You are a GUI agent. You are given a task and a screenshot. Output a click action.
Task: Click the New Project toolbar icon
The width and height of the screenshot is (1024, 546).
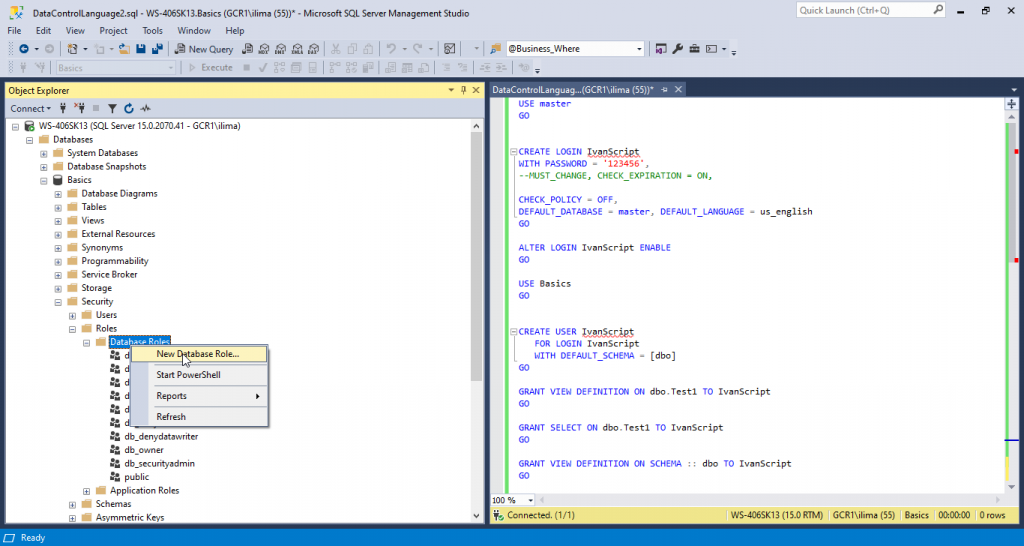(x=72, y=49)
